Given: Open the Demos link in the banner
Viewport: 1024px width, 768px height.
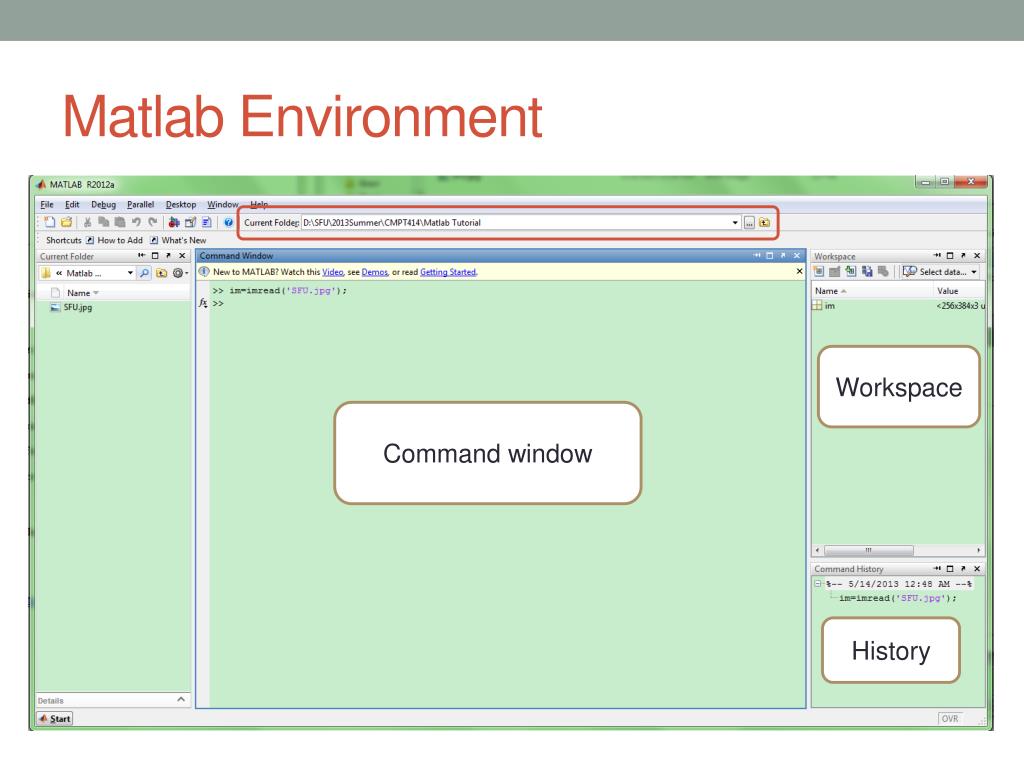Looking at the screenshot, I should (x=375, y=272).
